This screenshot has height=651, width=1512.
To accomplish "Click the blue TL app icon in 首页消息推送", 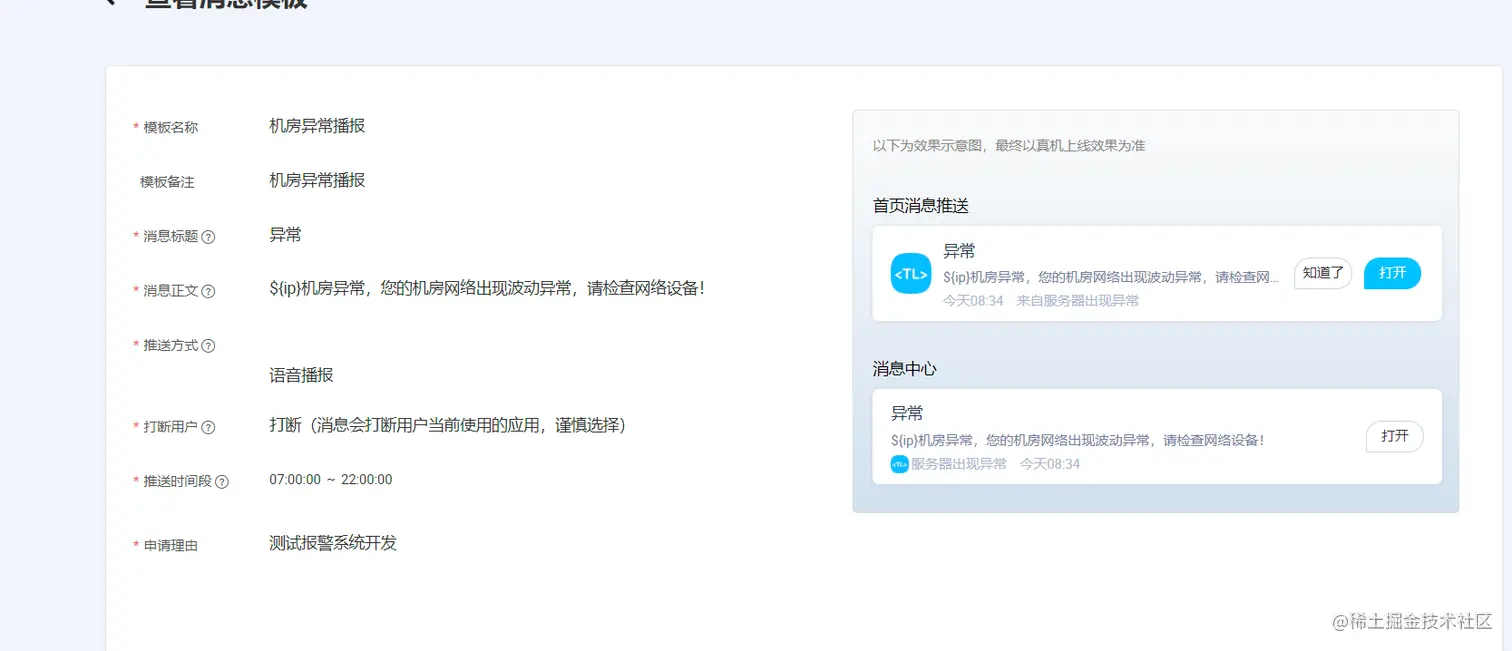I will (911, 274).
